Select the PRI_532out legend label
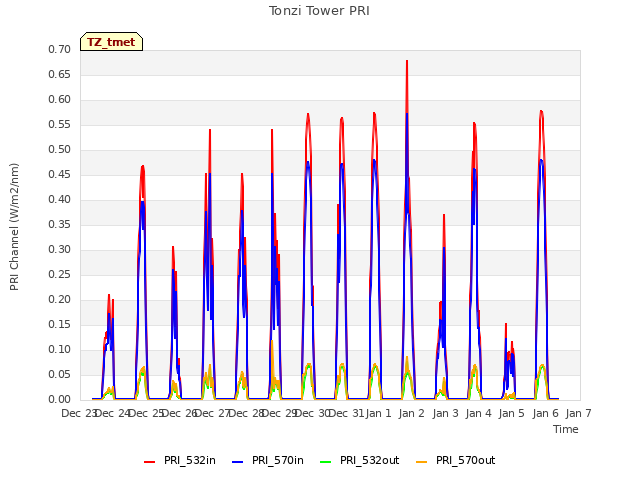 [370, 460]
